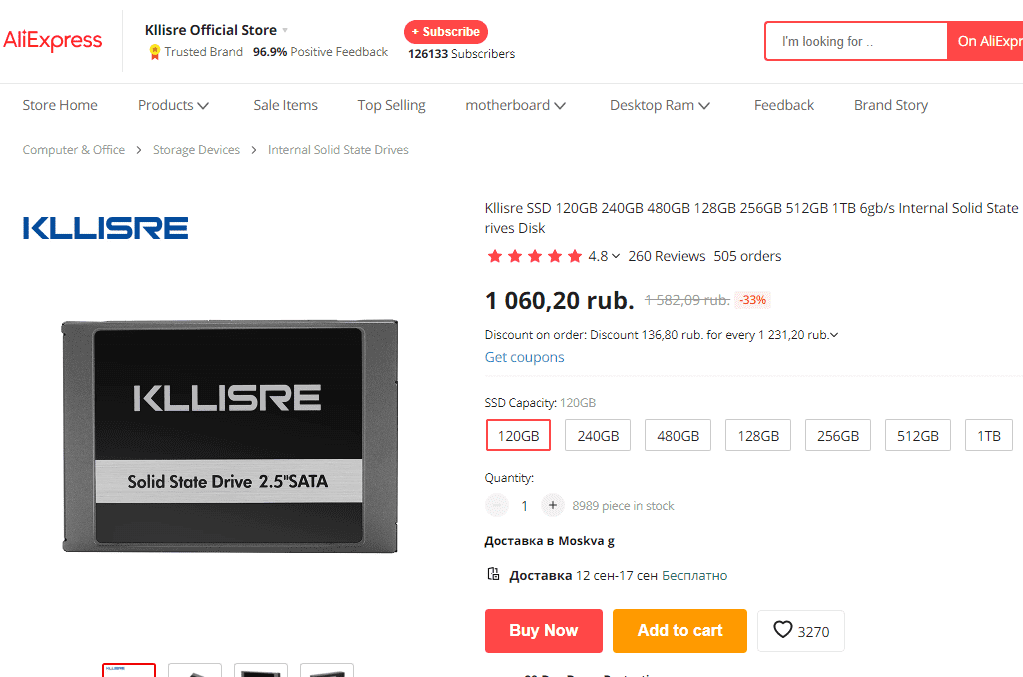1023x677 pixels.
Task: Select the fourth product thumbnail
Action: 327,670
